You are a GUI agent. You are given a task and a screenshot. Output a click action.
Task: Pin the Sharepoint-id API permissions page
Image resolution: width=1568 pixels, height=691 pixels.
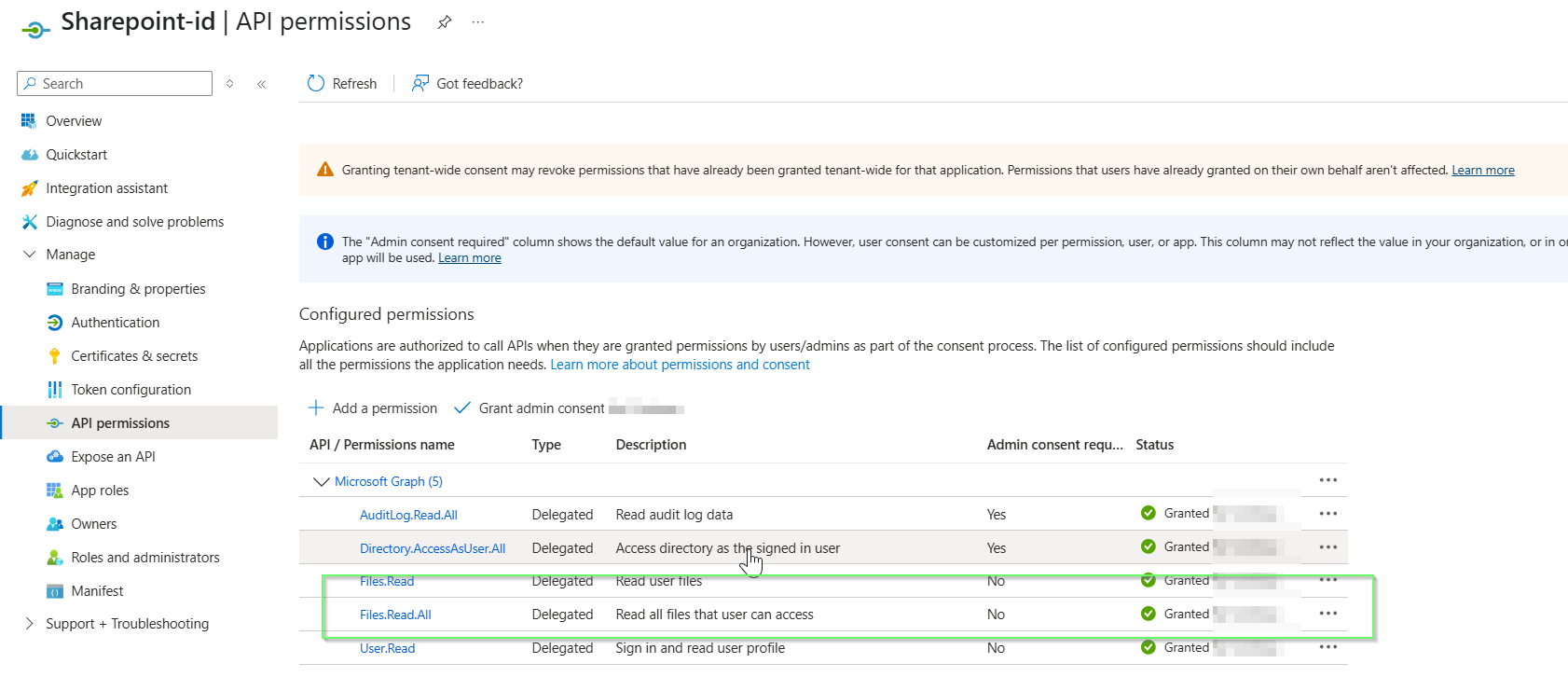445,22
